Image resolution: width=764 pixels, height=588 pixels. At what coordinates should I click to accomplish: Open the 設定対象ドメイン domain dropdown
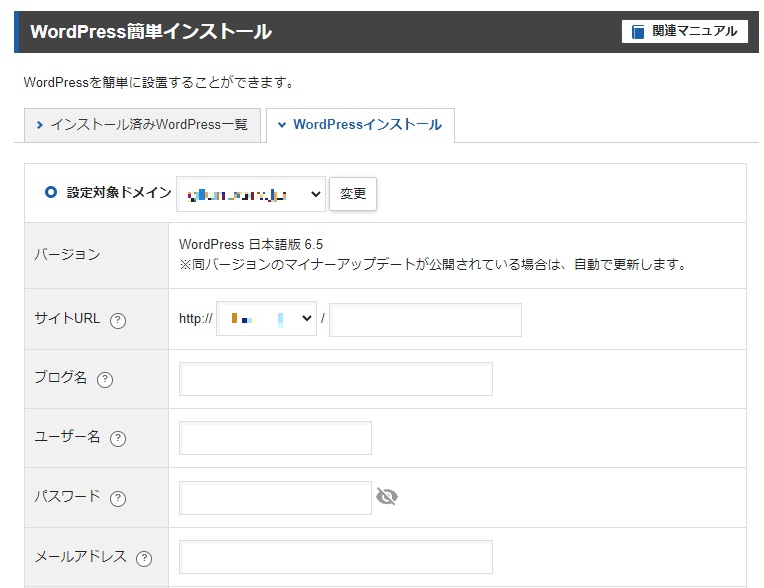coord(251,194)
